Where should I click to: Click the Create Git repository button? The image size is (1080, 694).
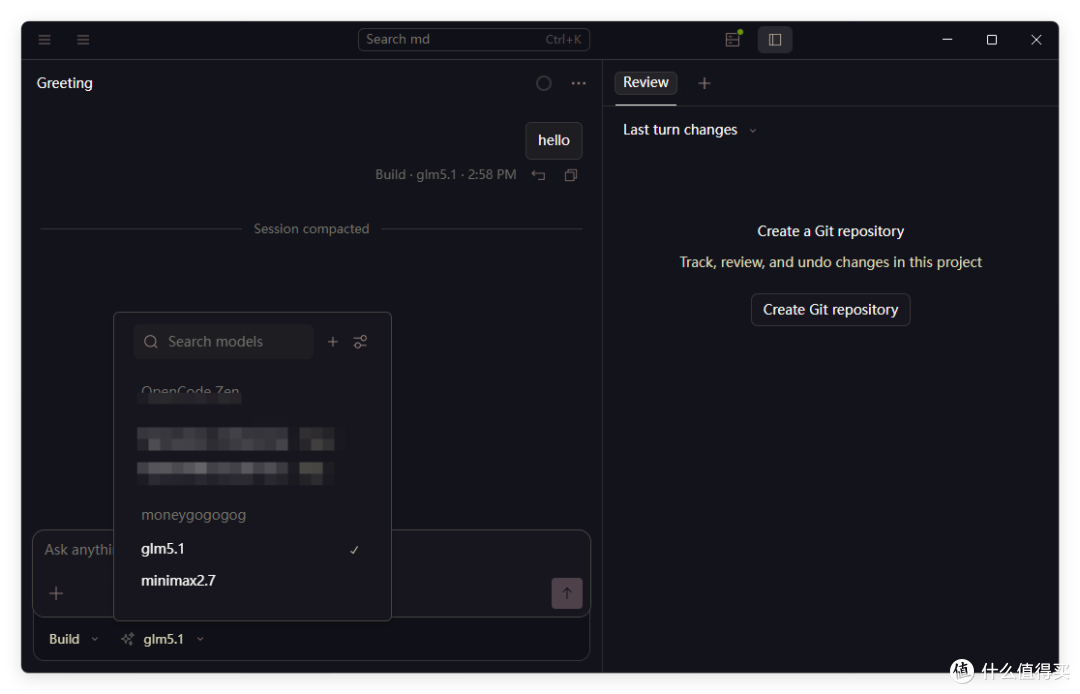(x=831, y=310)
